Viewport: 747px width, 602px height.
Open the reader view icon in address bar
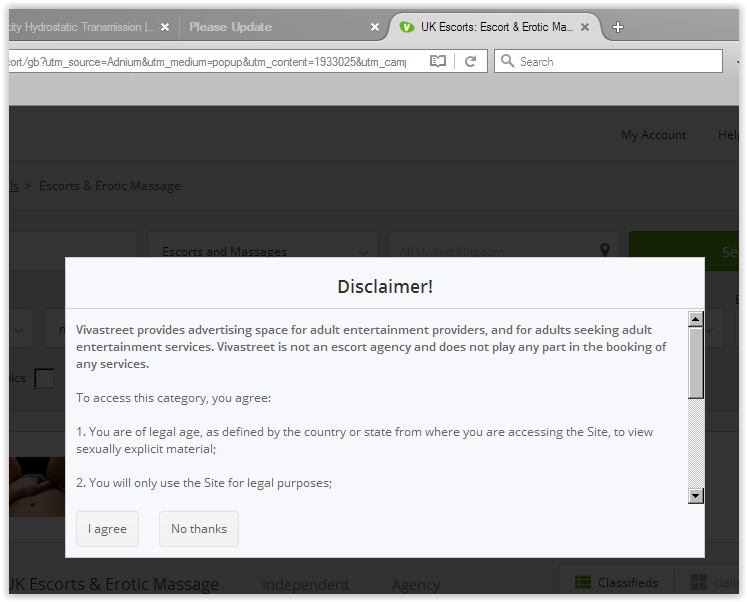click(x=437, y=61)
